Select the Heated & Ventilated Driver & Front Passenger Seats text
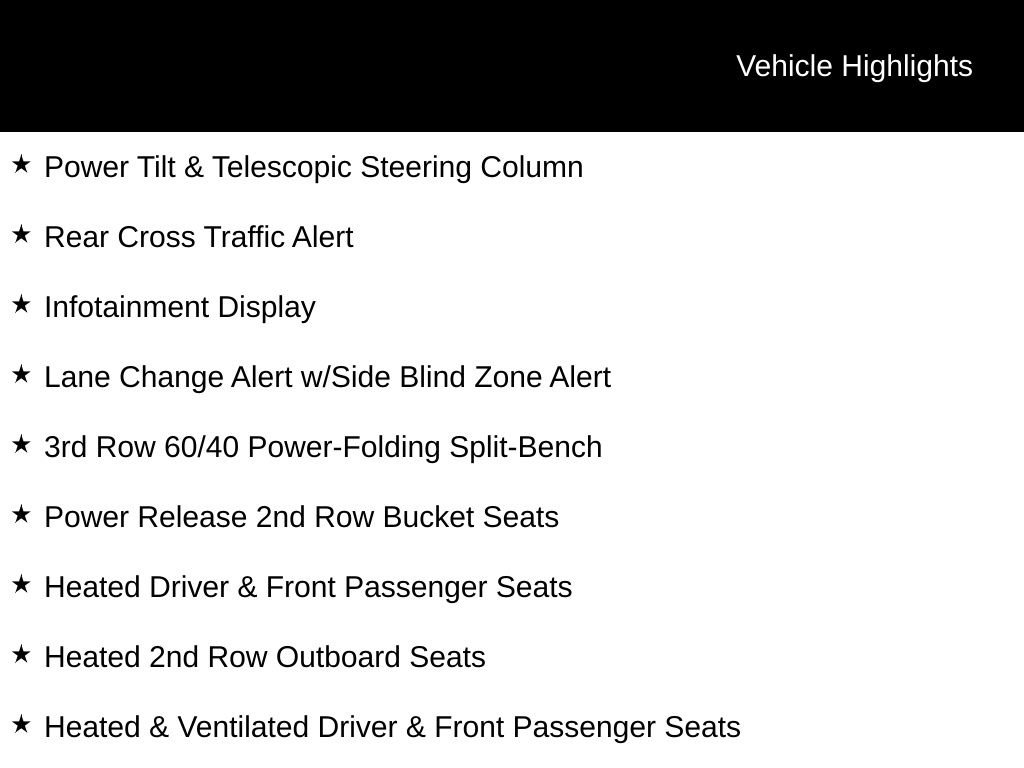 pyautogui.click(x=392, y=727)
